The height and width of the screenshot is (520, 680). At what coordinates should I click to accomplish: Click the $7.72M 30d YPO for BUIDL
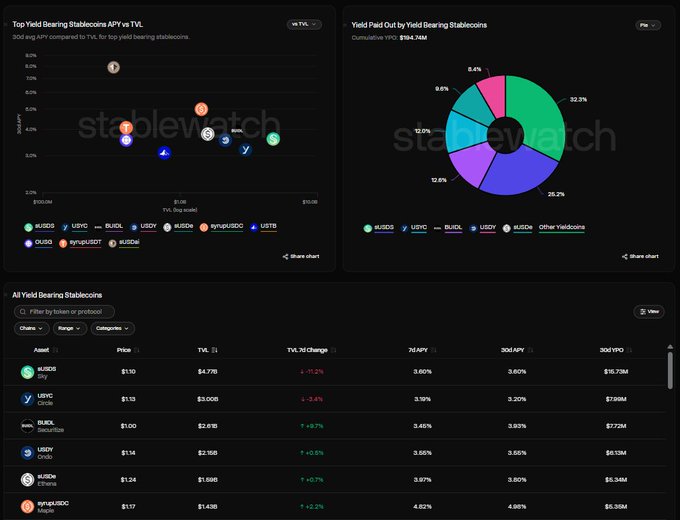tap(616, 426)
